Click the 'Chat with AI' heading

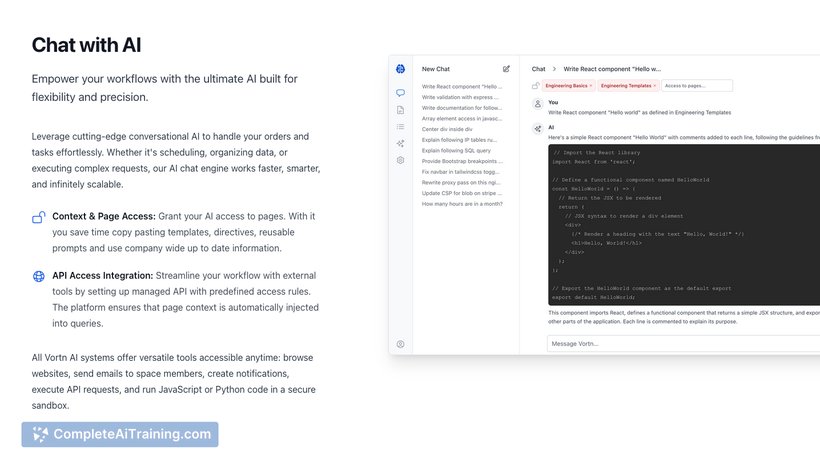(x=86, y=45)
